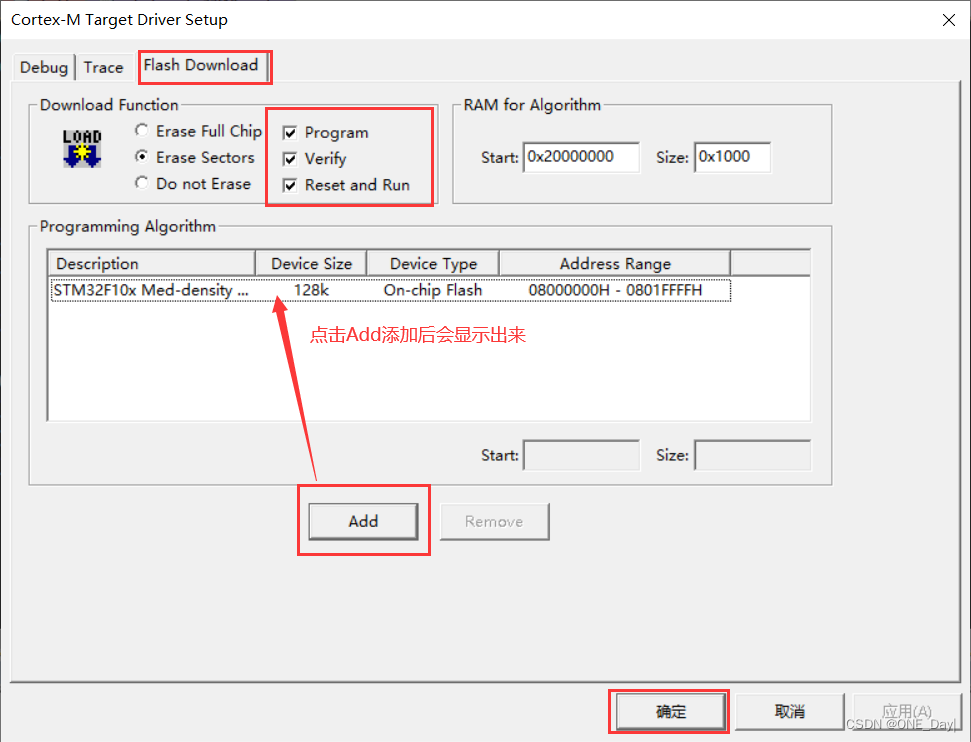Cancel with the 取消 button
This screenshot has height=742, width=971.
tap(790, 712)
